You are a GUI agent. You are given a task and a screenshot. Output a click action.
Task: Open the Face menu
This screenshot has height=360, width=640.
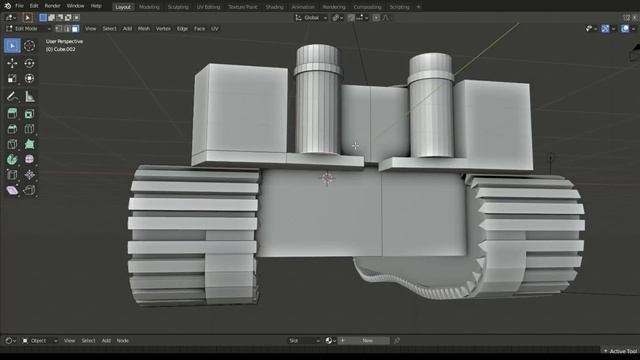[199, 29]
